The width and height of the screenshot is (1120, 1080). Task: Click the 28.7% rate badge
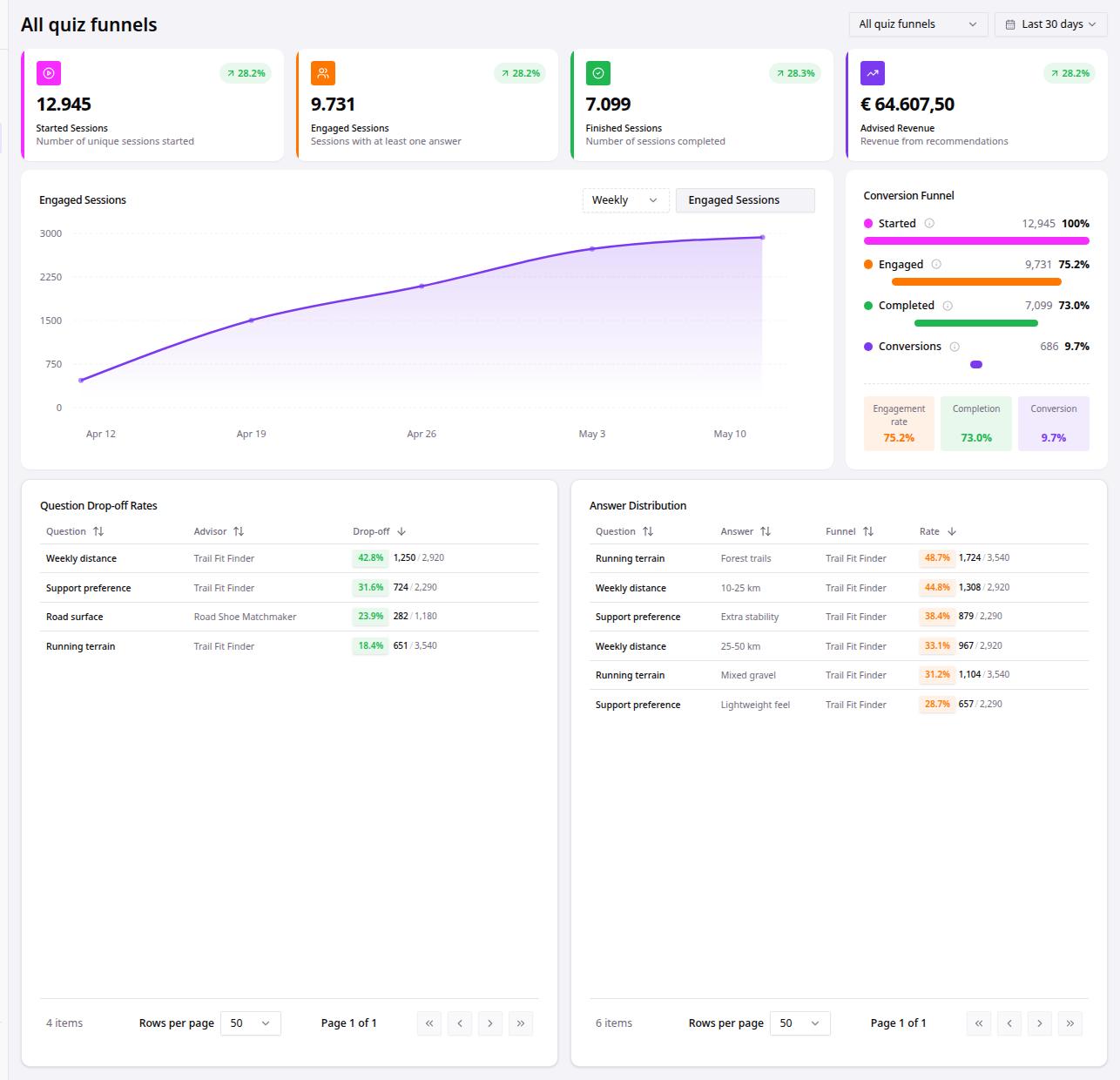(937, 705)
